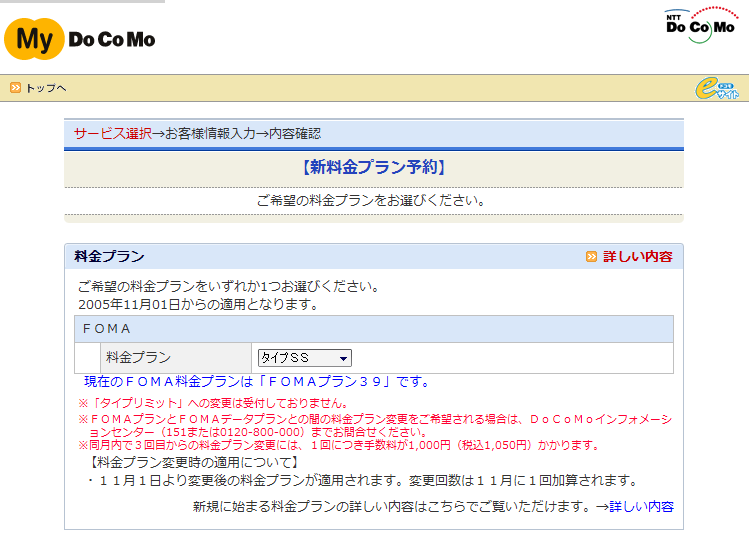Click the NTT DoCoMo logo at top right

[x=699, y=24]
